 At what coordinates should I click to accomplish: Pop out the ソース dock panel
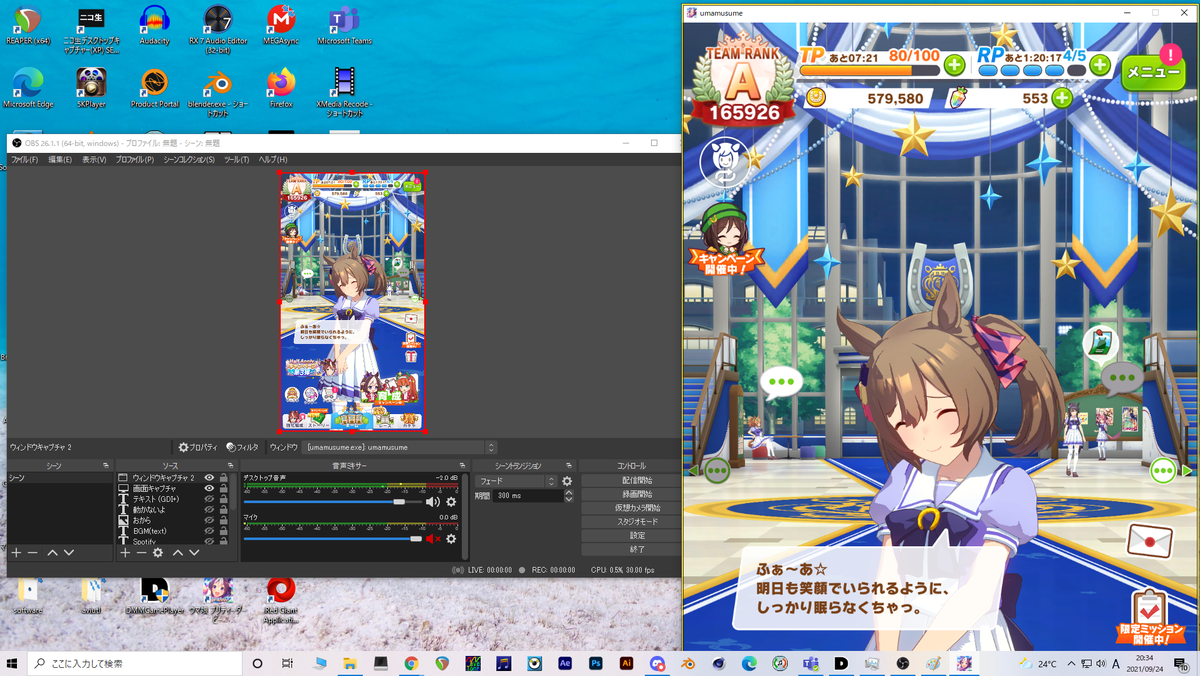point(230,466)
